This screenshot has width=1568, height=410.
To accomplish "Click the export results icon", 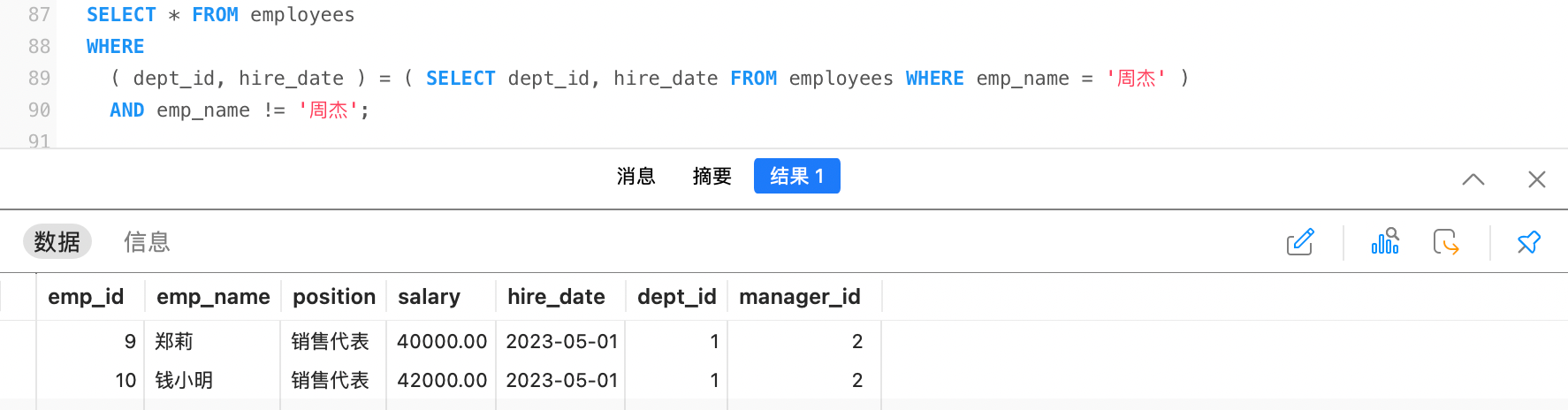I will click(x=1446, y=241).
